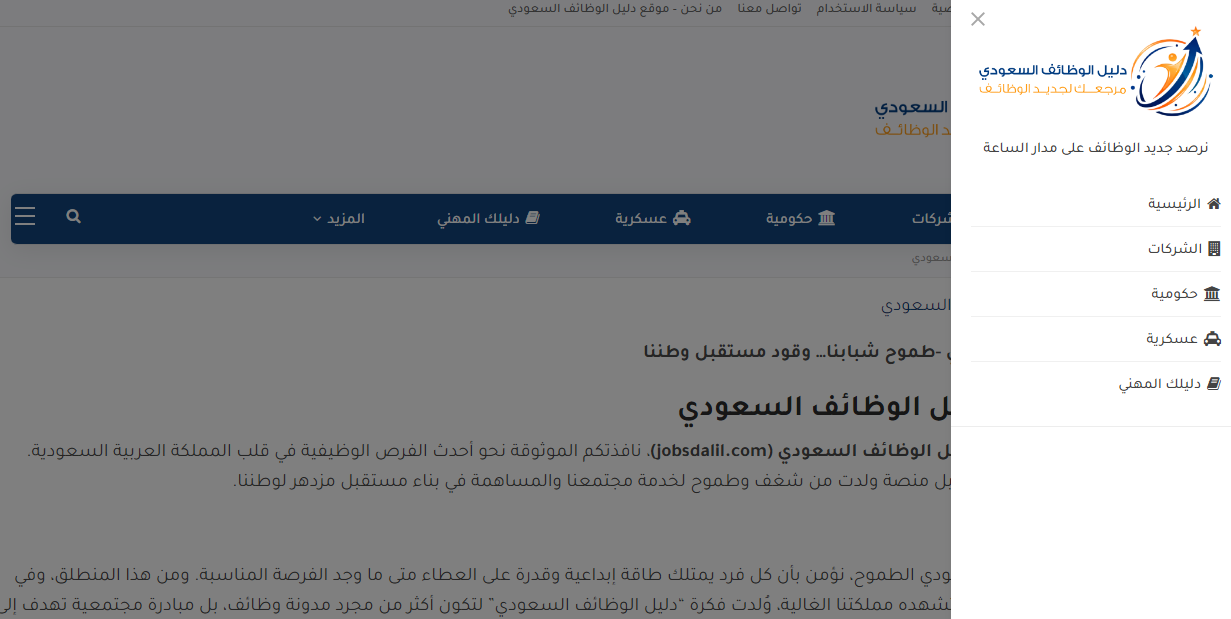
Task: Close the side menu with X icon
Action: [978, 19]
